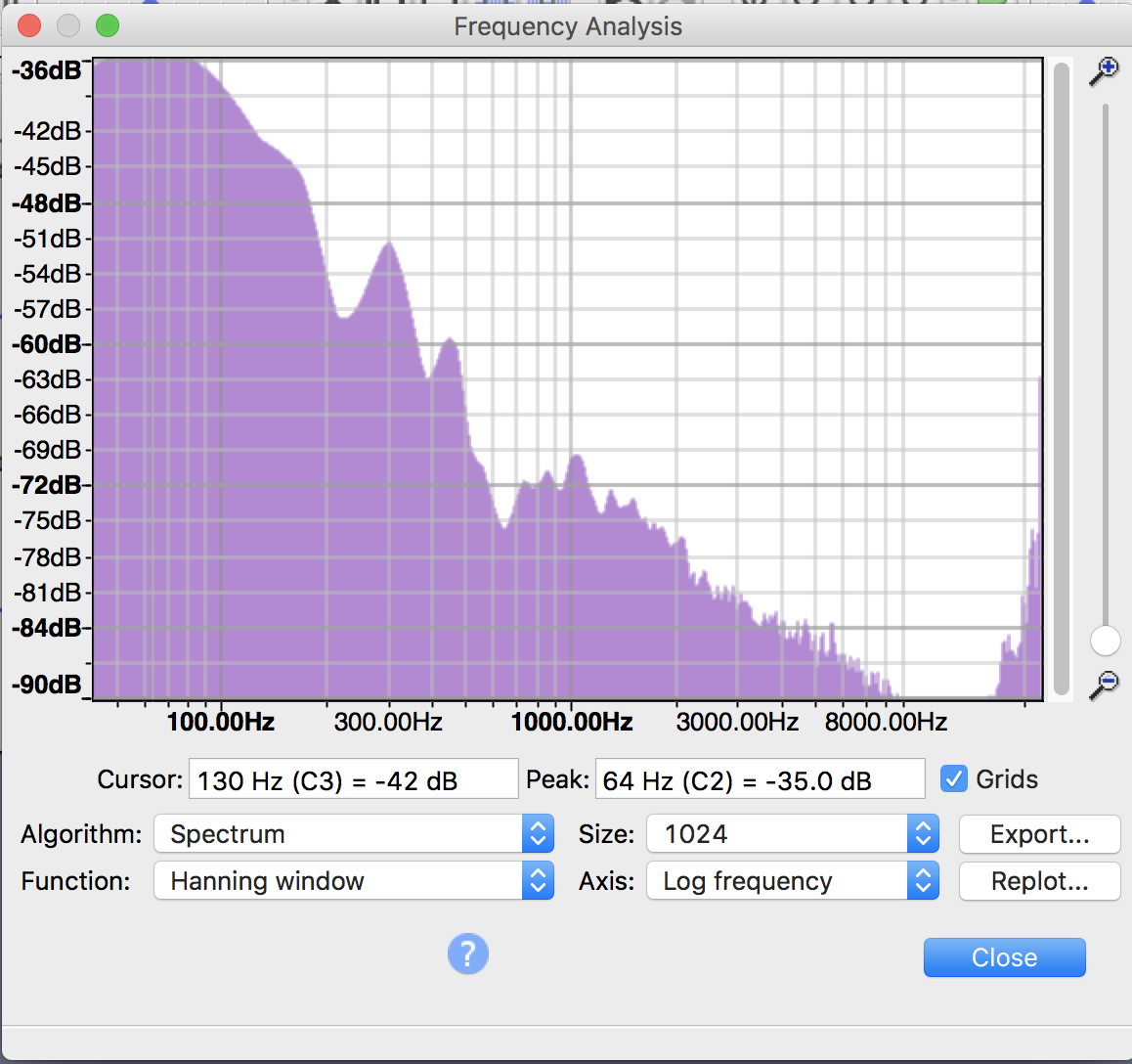Click the Frequency Analysis window title
Screen dimensions: 1132x1064
pyautogui.click(x=568, y=26)
